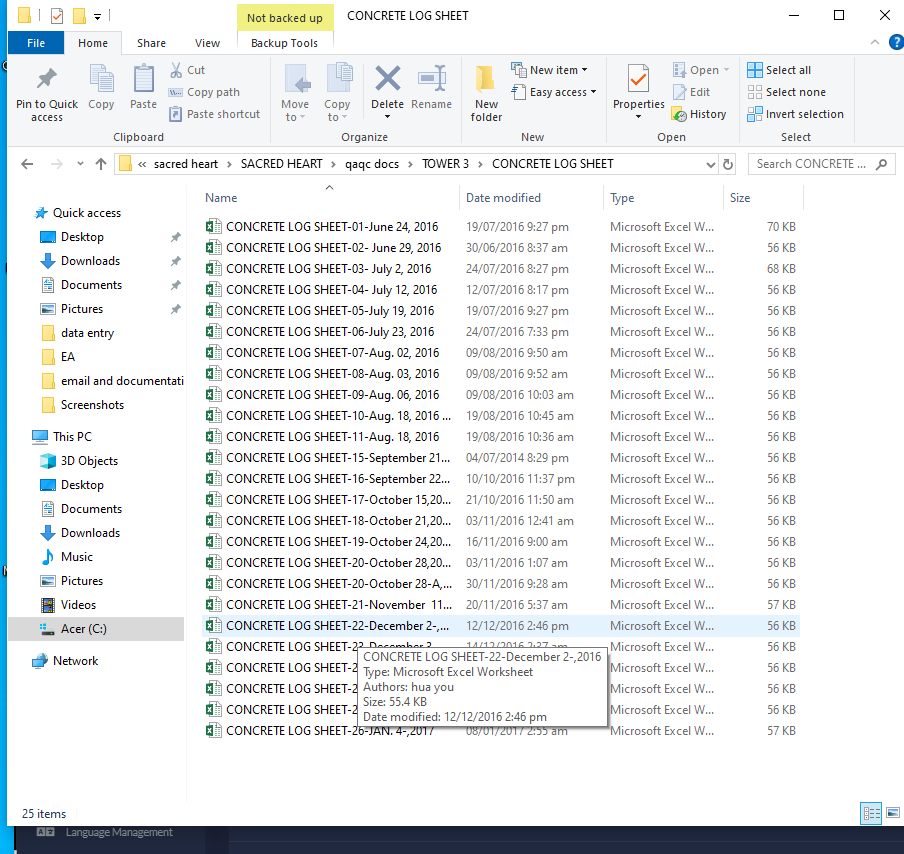The image size is (904, 854).
Task: Open the Move to menu
Action: 295,93
